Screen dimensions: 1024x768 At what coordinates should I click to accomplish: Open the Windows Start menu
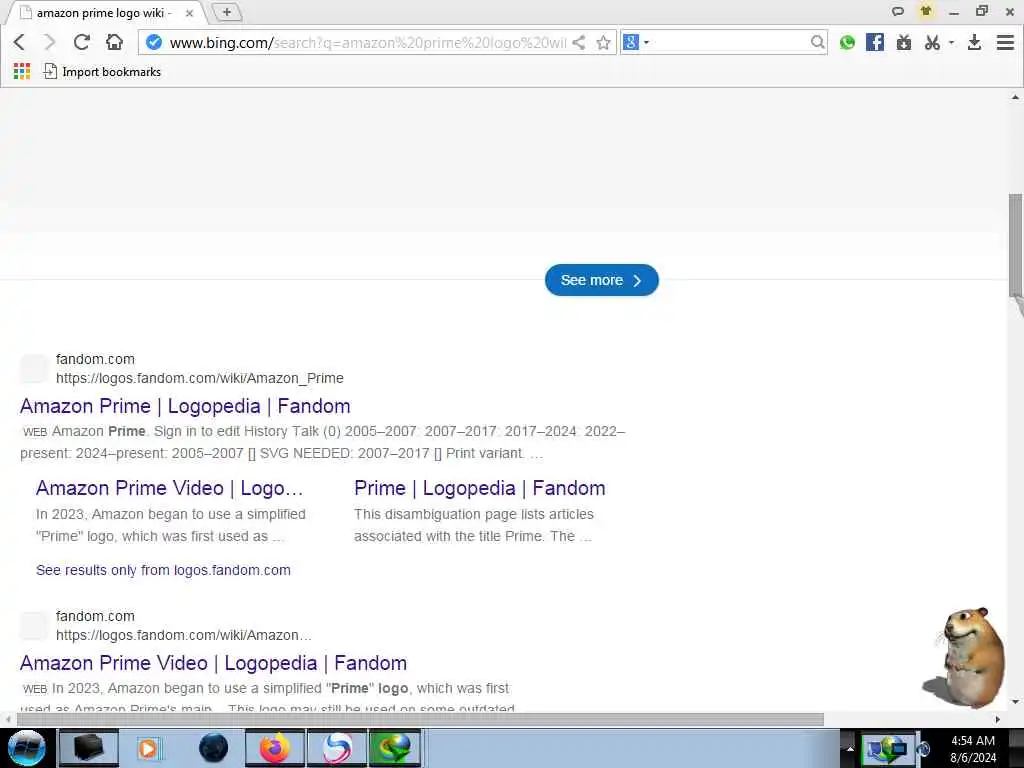(x=26, y=748)
